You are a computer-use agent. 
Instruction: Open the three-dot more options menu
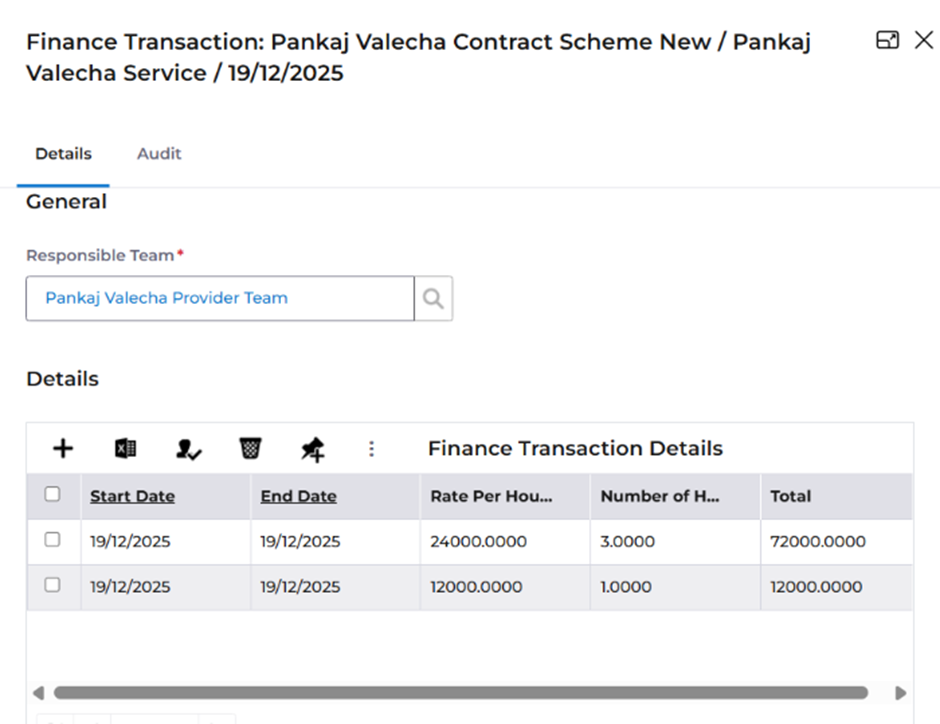[x=371, y=449]
